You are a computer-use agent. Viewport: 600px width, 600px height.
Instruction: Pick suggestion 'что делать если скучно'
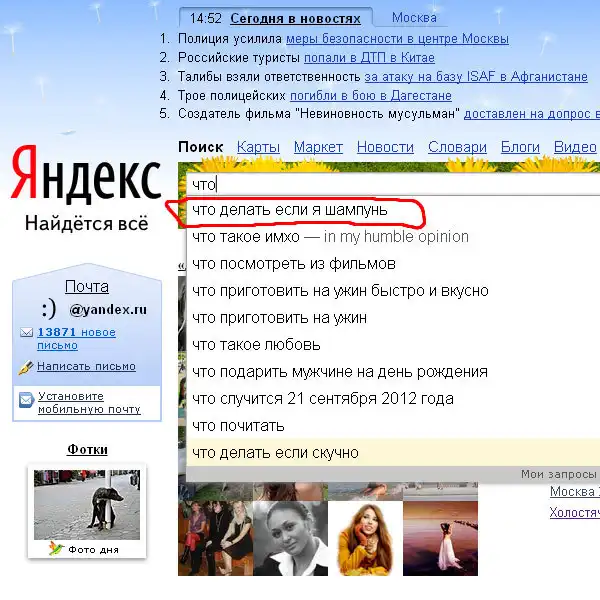[275, 453]
